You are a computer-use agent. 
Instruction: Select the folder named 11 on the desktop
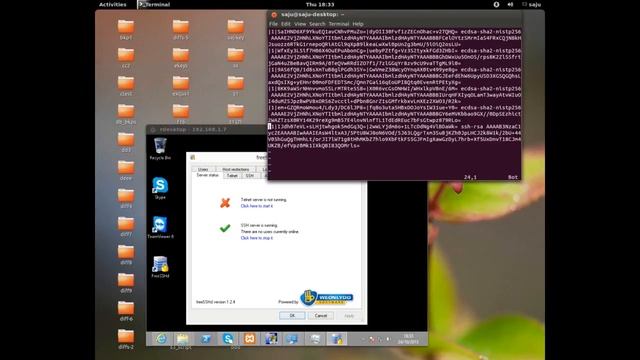point(236,86)
